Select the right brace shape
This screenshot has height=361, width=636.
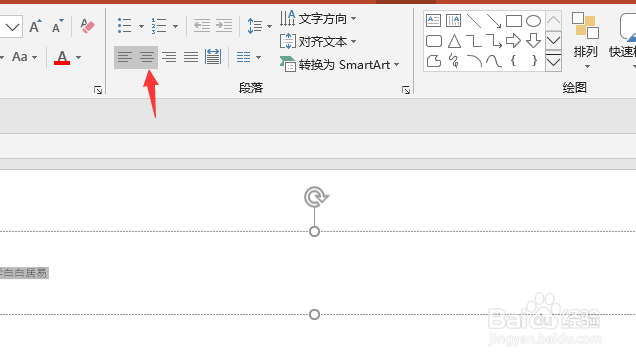(534, 61)
